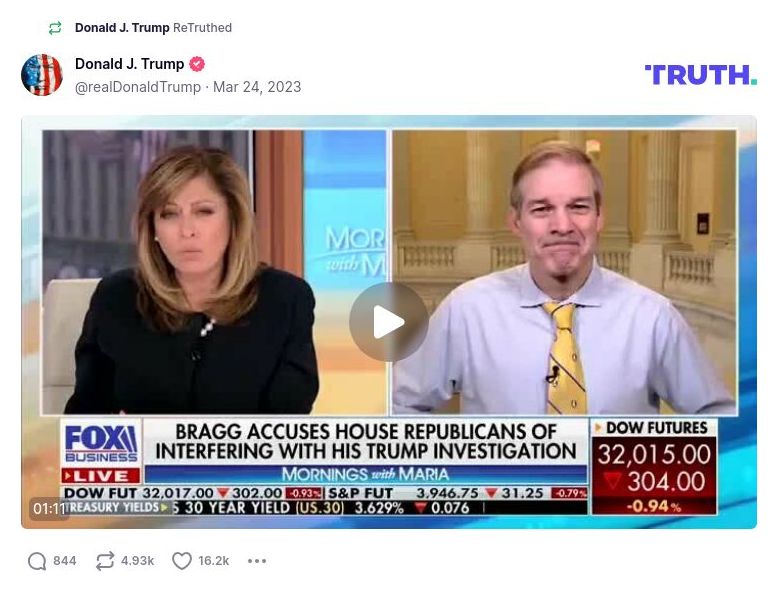Click Donald J. Trump in ReTruthed header
Viewport: 778px width, 591px height.
coord(122,28)
